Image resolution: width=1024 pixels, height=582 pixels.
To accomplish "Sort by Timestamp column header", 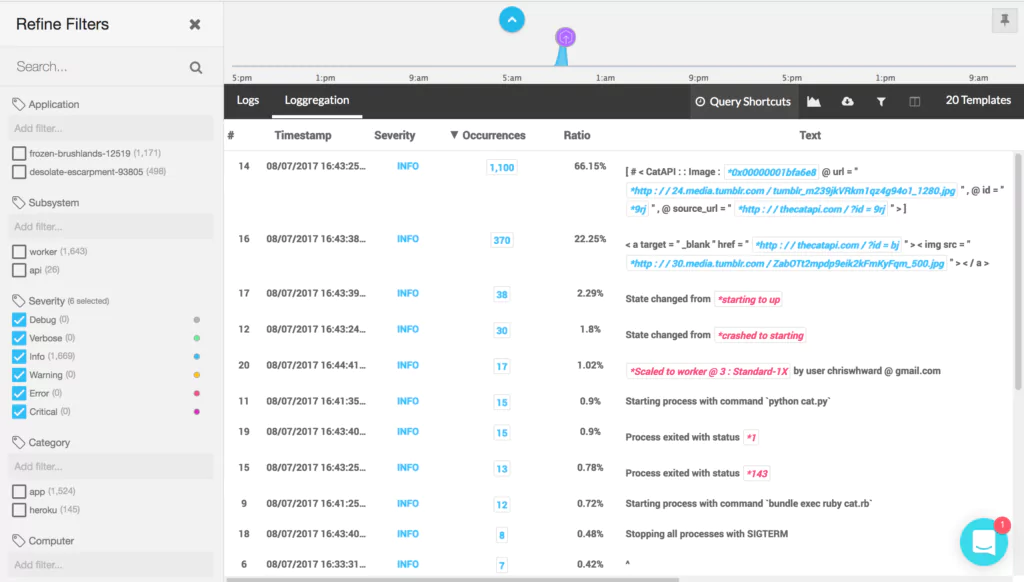I will tap(302, 136).
